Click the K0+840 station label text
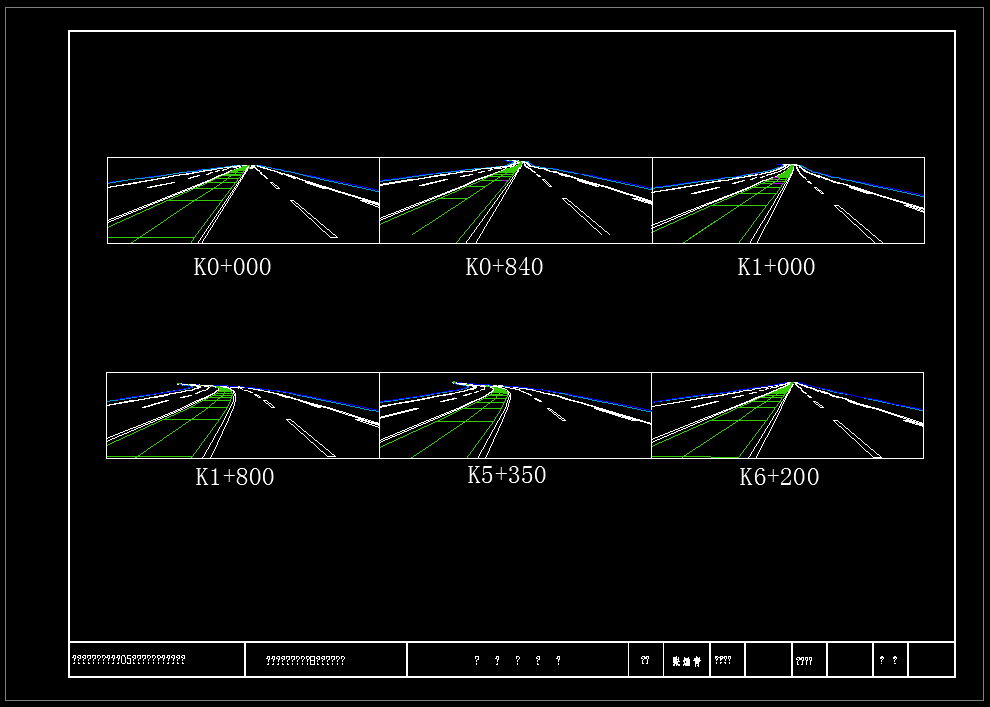990x707 pixels. (504, 267)
